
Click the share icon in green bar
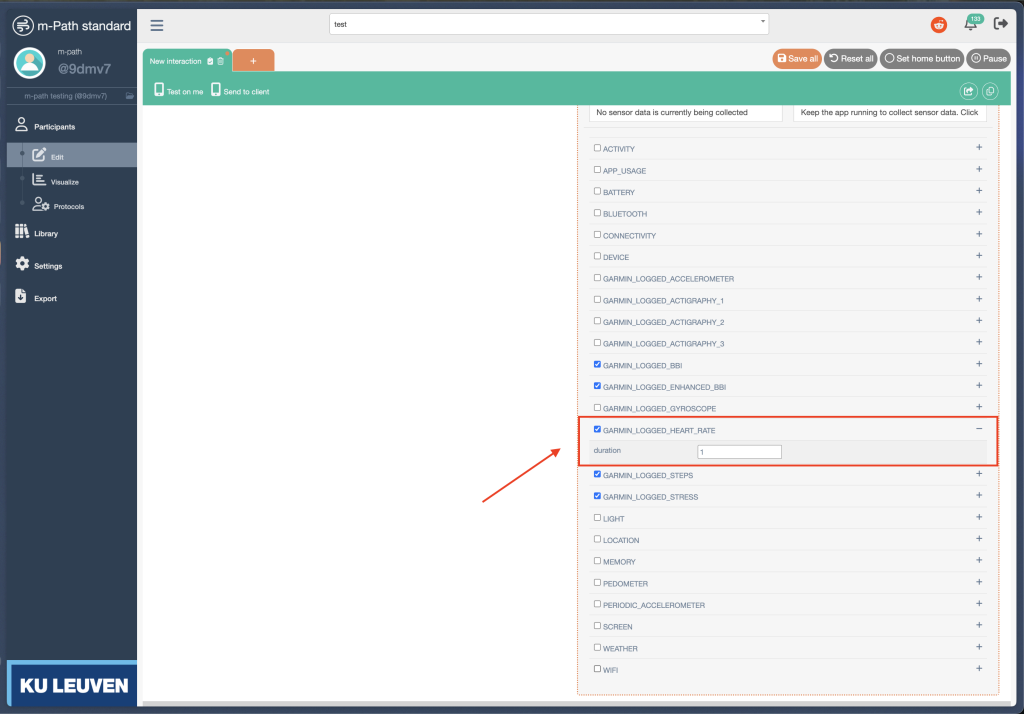click(x=968, y=91)
